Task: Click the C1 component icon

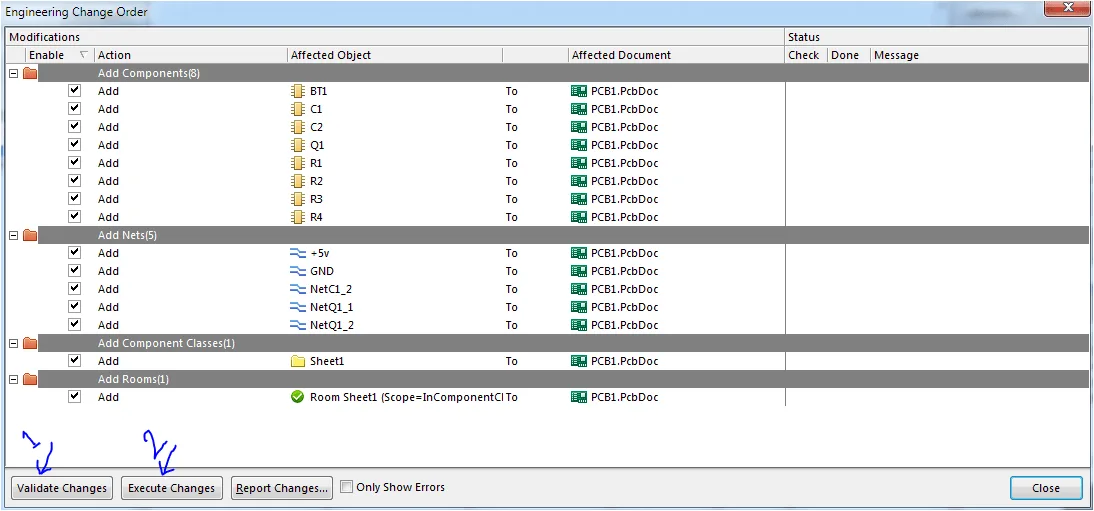Action: [298, 109]
